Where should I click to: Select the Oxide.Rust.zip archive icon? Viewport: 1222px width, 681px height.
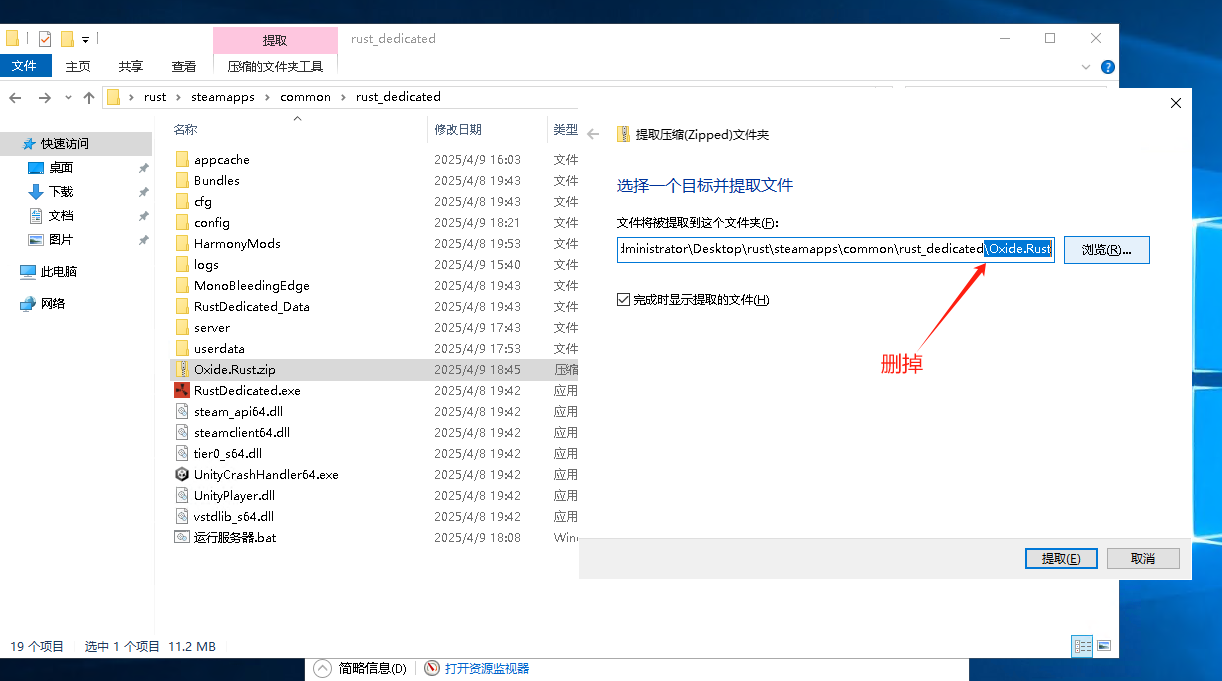pos(182,369)
